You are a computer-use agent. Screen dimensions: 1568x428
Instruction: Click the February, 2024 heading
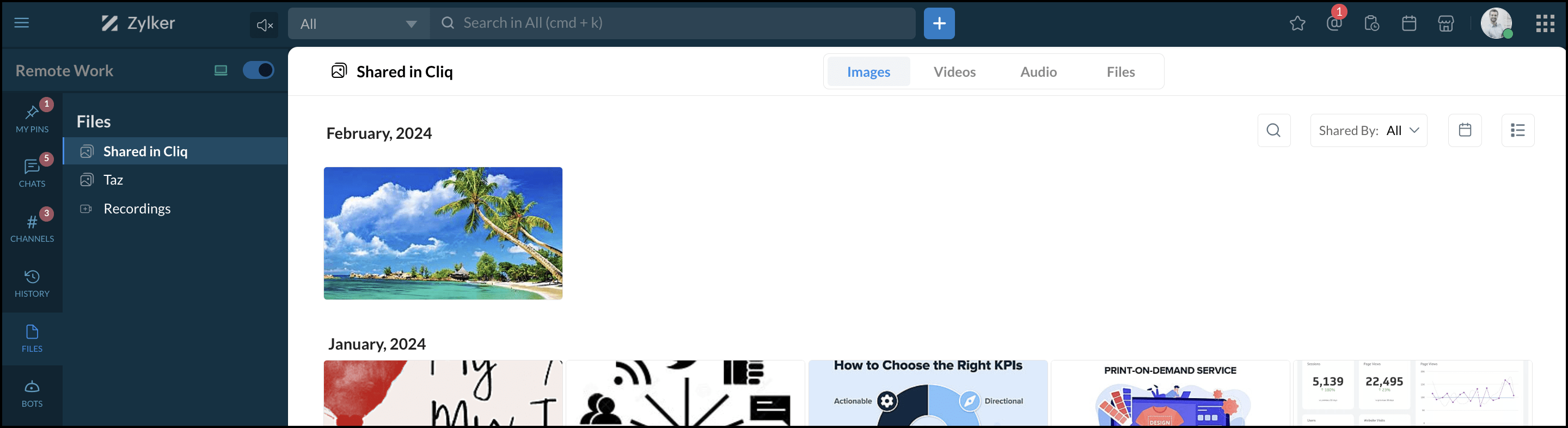(x=379, y=133)
